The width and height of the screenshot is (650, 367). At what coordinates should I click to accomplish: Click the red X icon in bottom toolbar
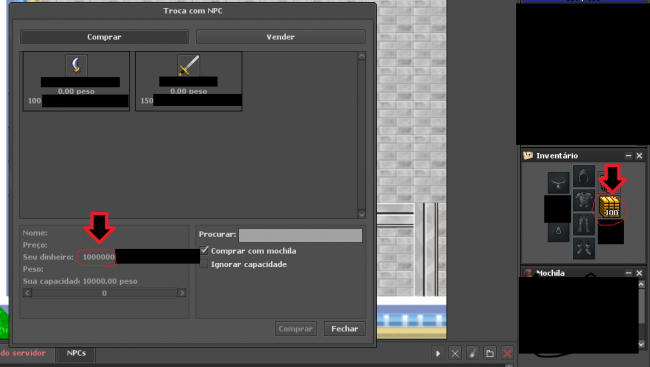507,353
